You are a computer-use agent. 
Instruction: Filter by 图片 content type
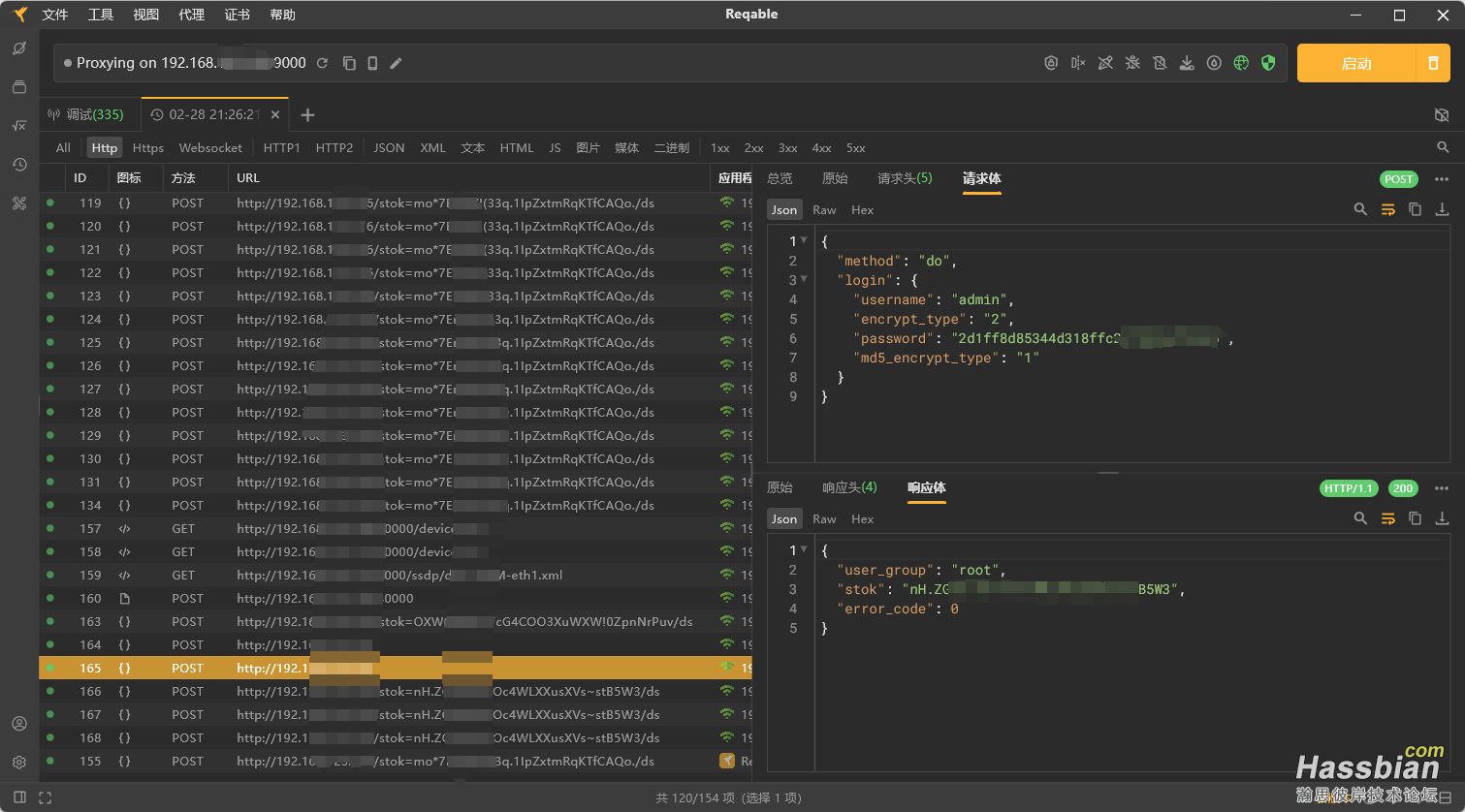[x=588, y=147]
